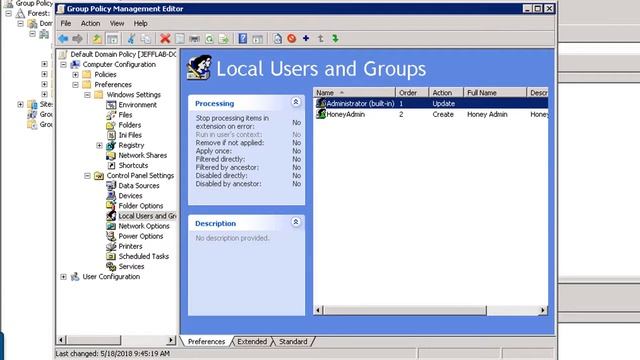Image resolution: width=640 pixels, height=360 pixels.
Task: Open the Action menu
Action: coord(90,24)
